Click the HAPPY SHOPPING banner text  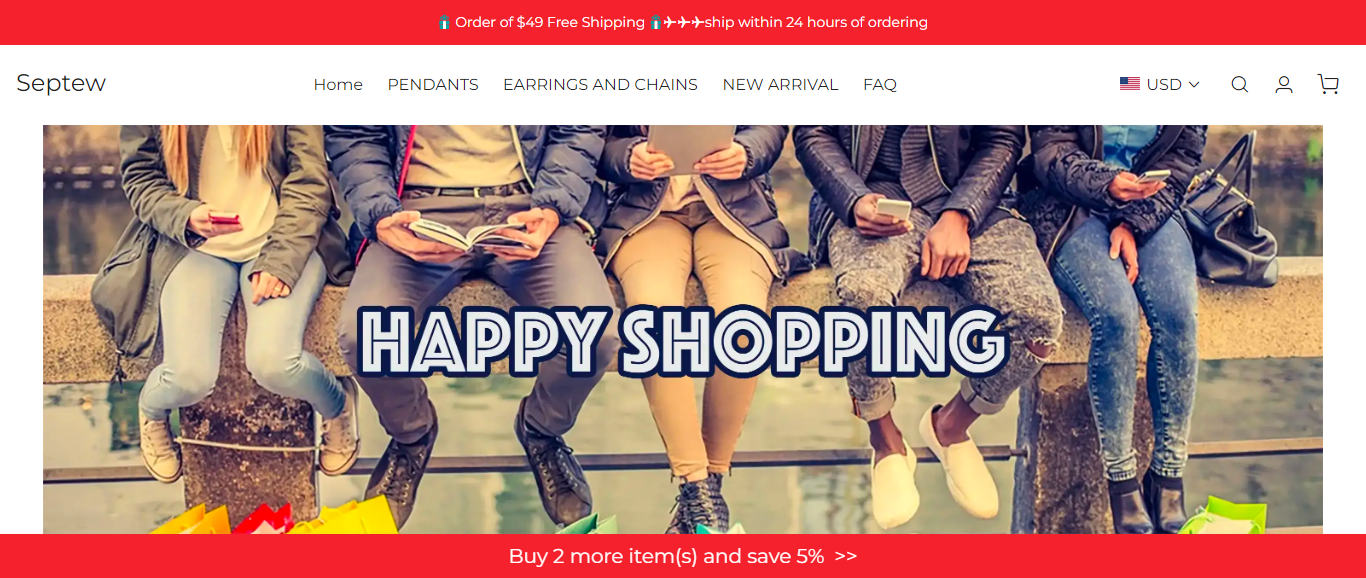682,342
